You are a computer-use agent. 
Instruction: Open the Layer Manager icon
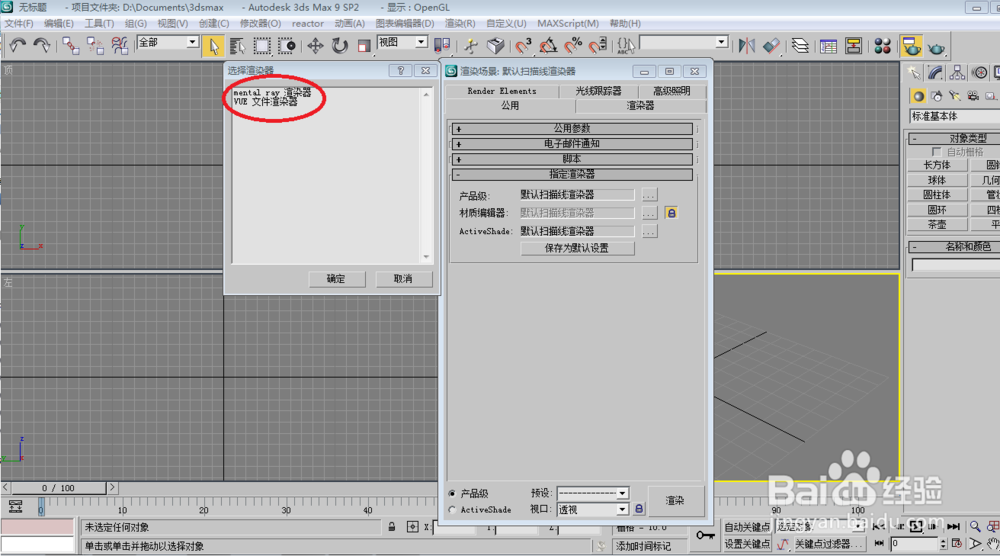click(x=800, y=46)
